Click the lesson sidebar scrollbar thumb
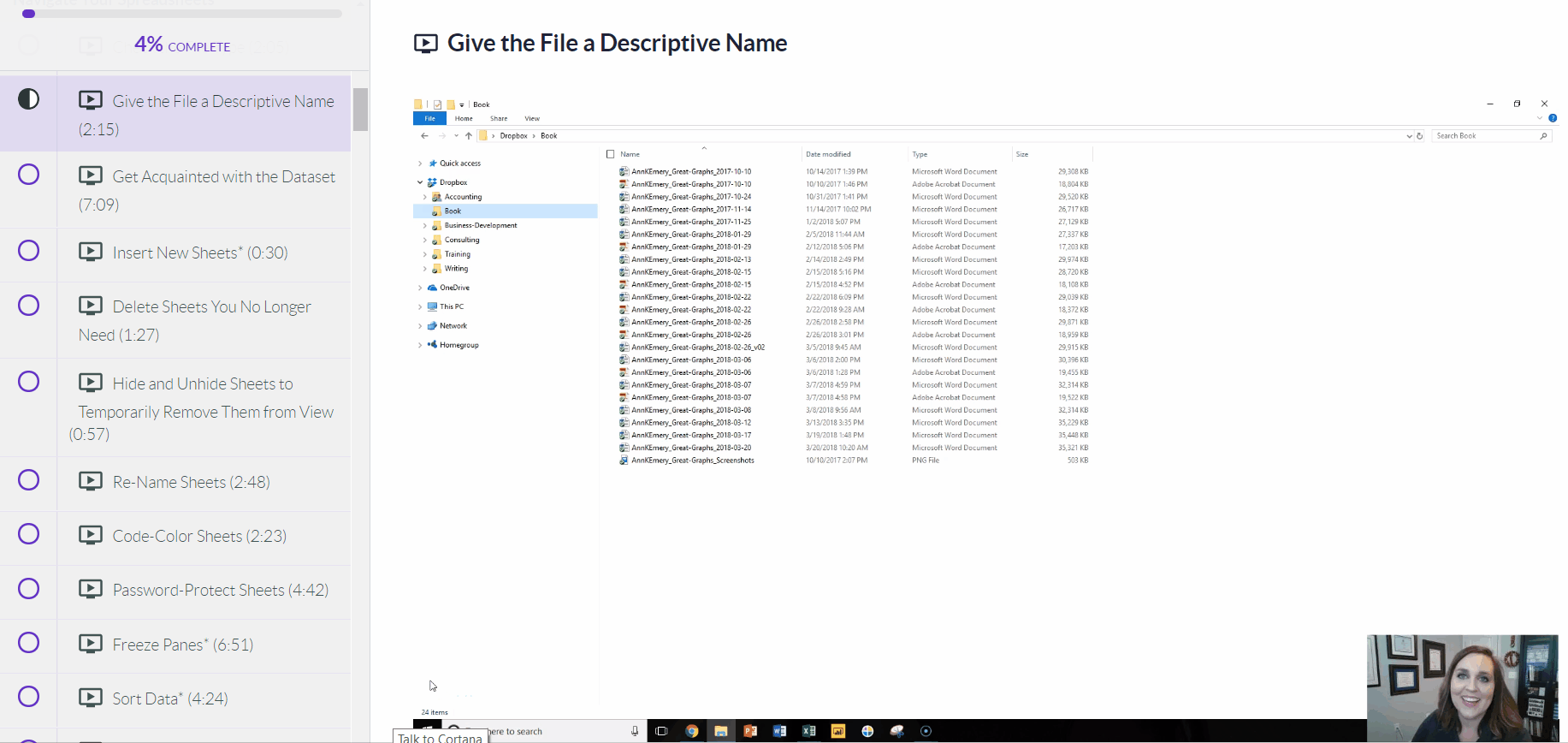Screen dimensions: 1568x743 pyautogui.click(x=361, y=110)
